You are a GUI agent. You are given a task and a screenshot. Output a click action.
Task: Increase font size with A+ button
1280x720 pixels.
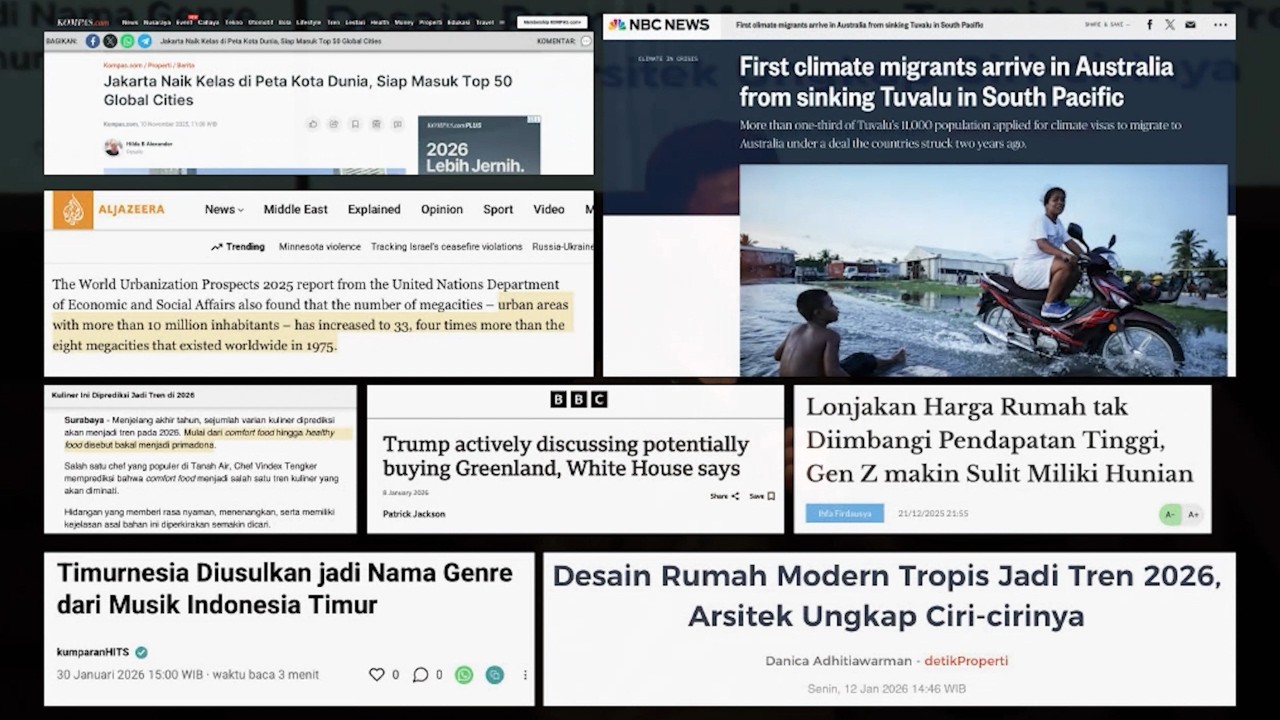pyautogui.click(x=1192, y=514)
